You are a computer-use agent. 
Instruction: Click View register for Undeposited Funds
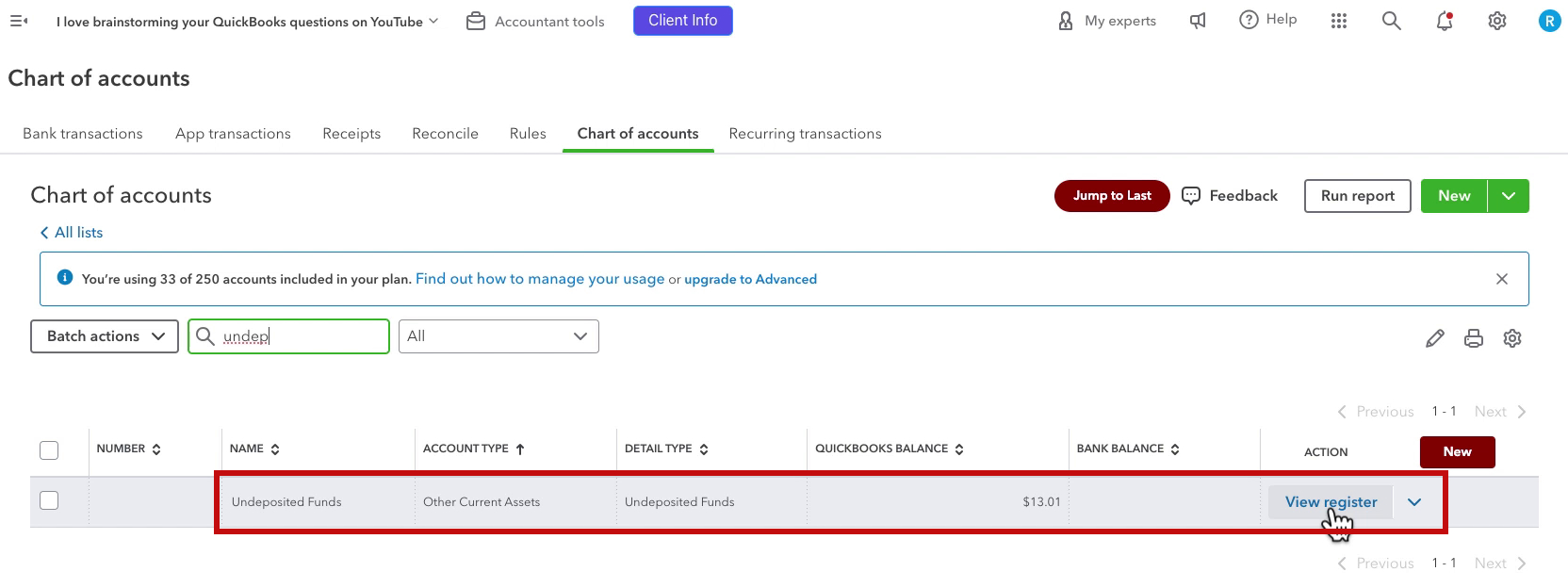coord(1331,502)
